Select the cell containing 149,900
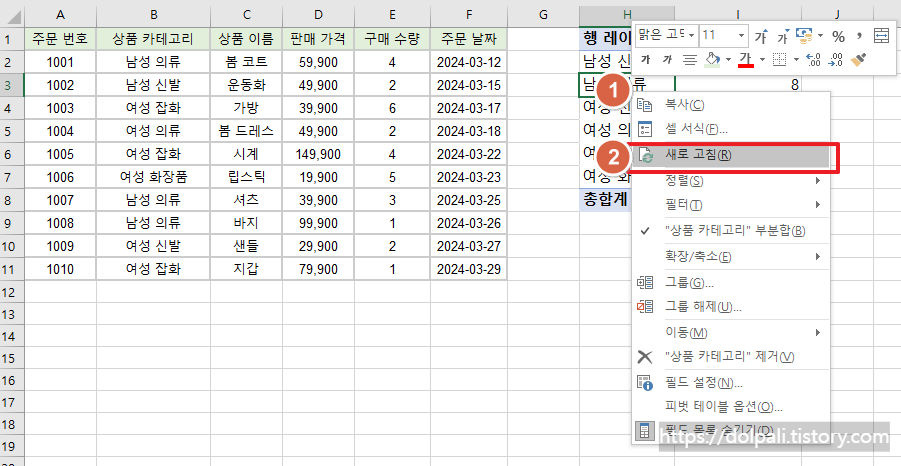This screenshot has height=466, width=901. [x=318, y=154]
